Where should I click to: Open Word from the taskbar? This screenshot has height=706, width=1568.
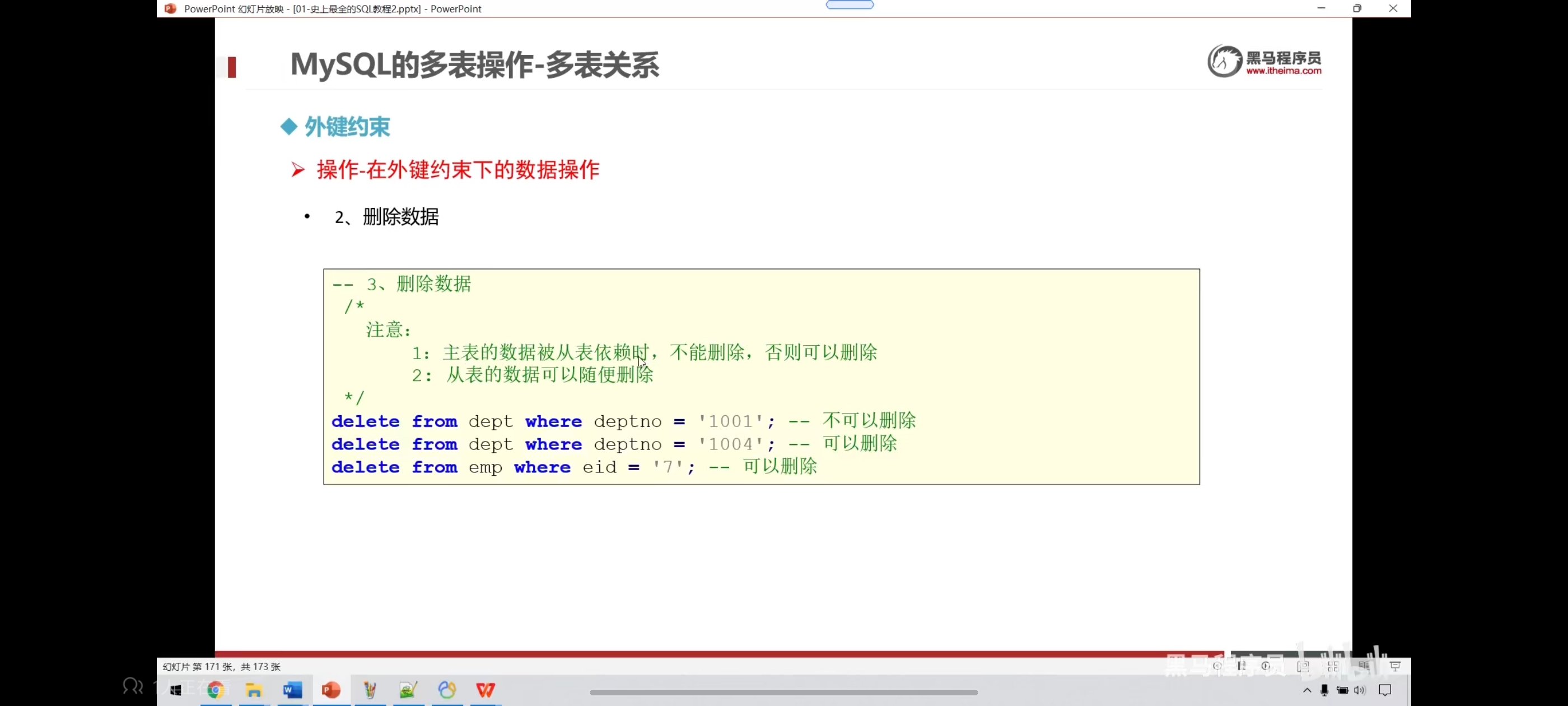pos(292,690)
